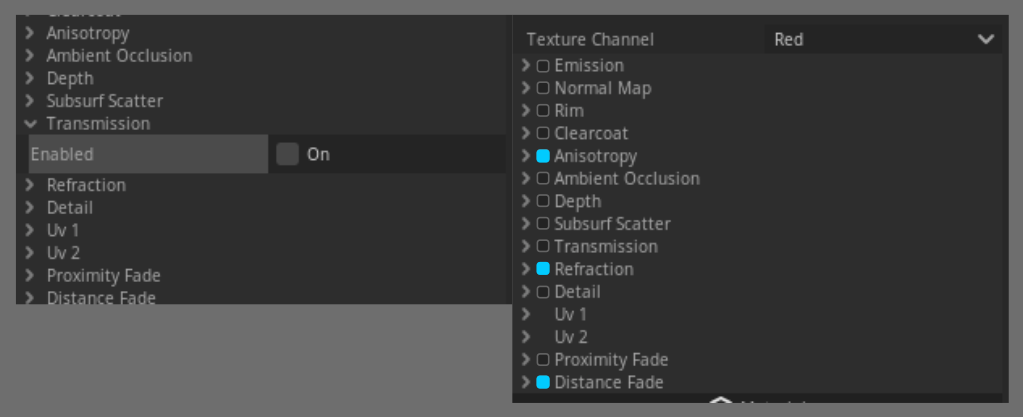This screenshot has width=1023, height=417.
Task: Disable the Anisotropy blue checkbox
Action: pos(543,156)
